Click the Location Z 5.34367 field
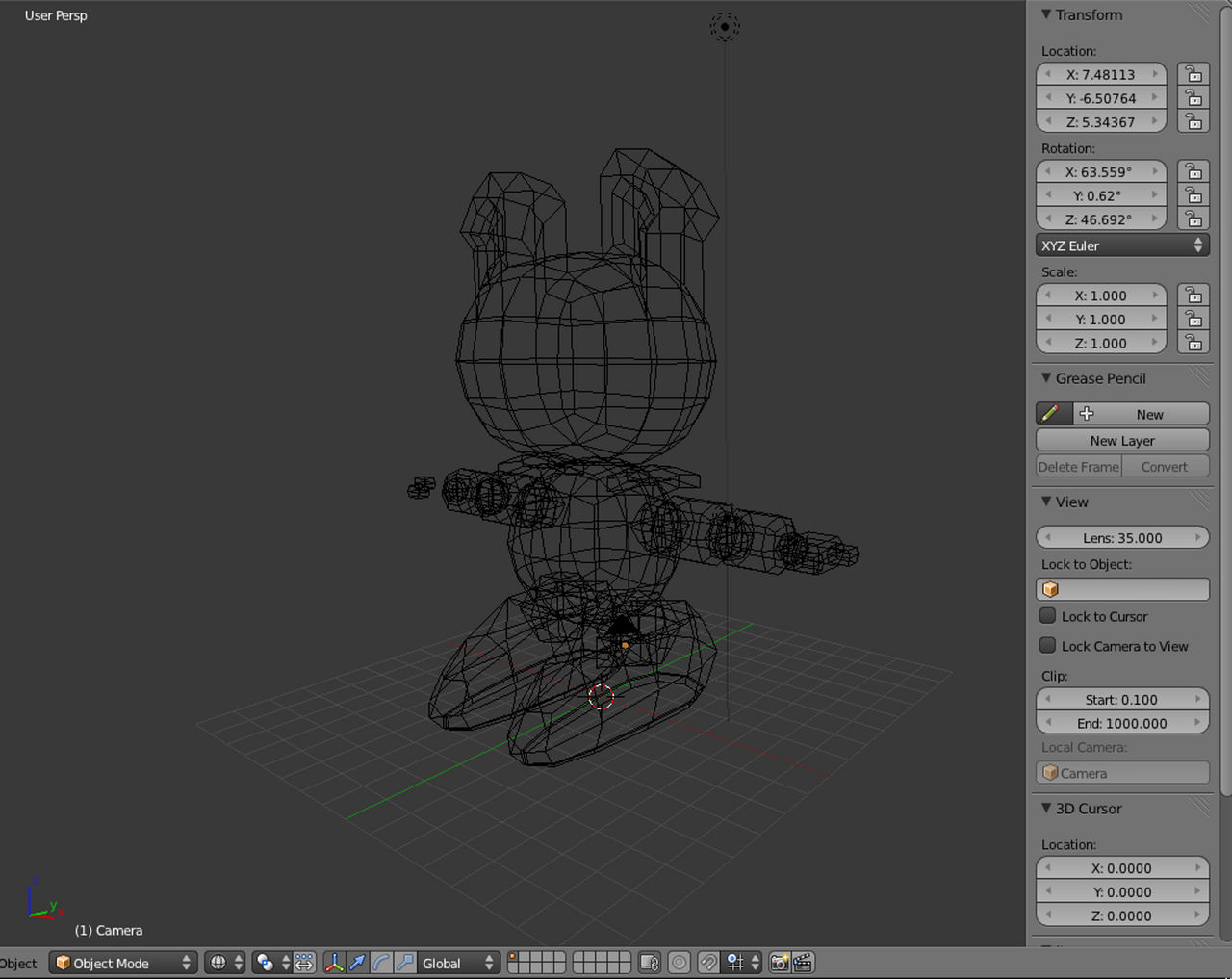The height and width of the screenshot is (979, 1232). [1101, 122]
